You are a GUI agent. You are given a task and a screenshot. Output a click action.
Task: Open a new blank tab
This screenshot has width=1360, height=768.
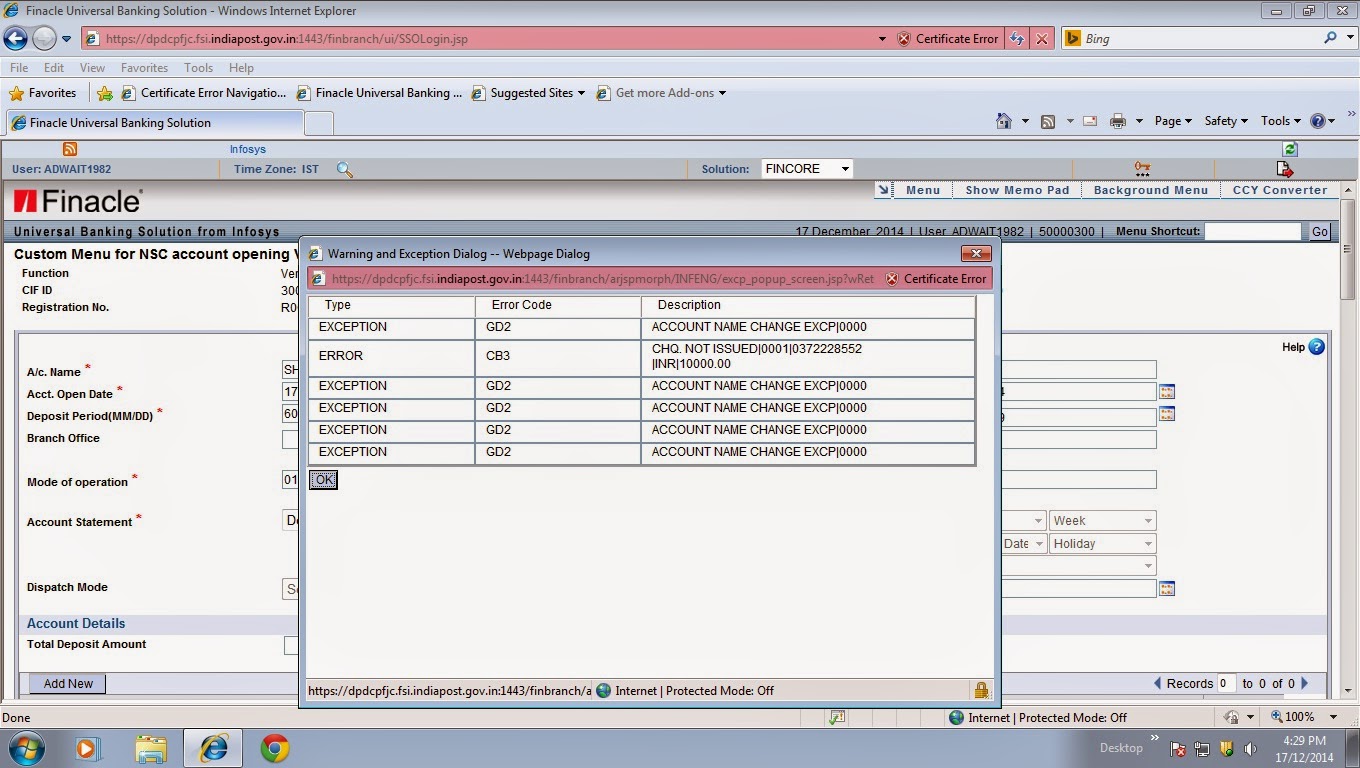click(x=318, y=123)
